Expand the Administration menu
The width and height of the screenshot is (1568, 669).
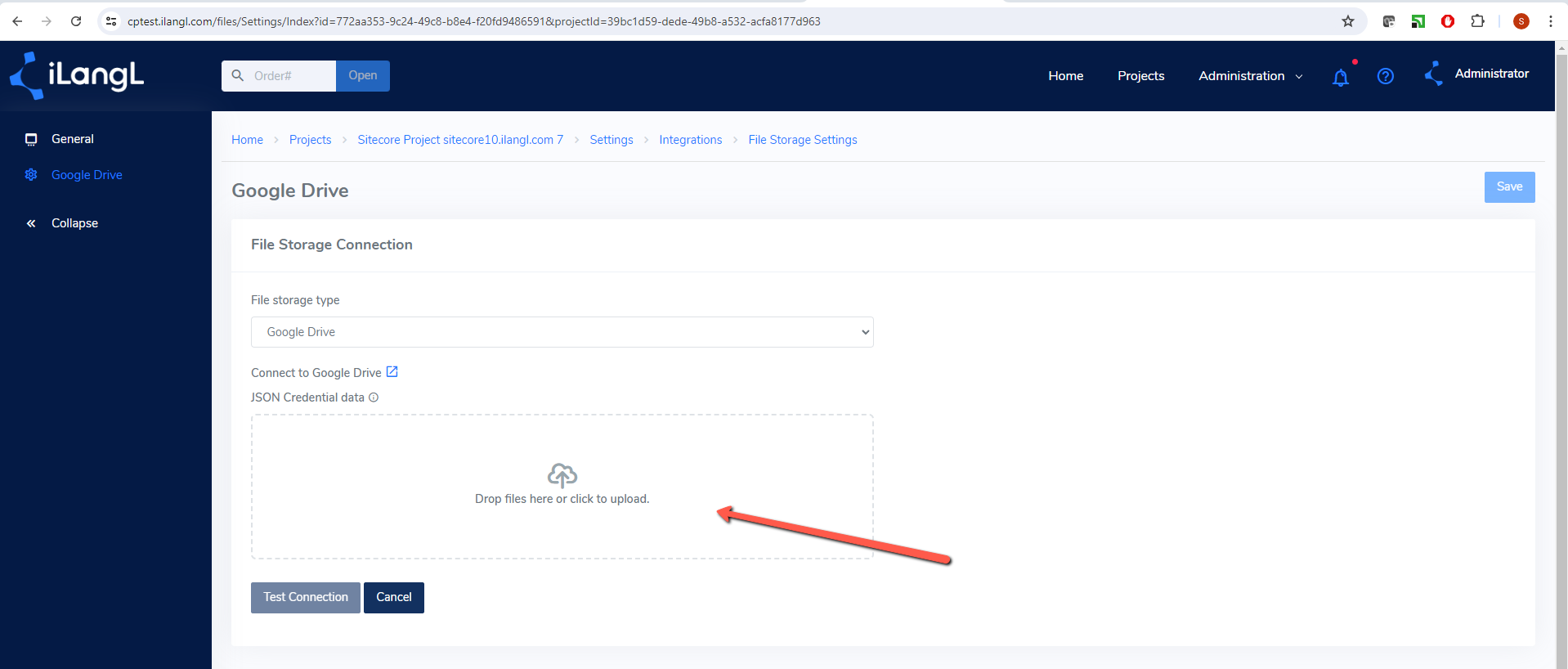[1251, 76]
